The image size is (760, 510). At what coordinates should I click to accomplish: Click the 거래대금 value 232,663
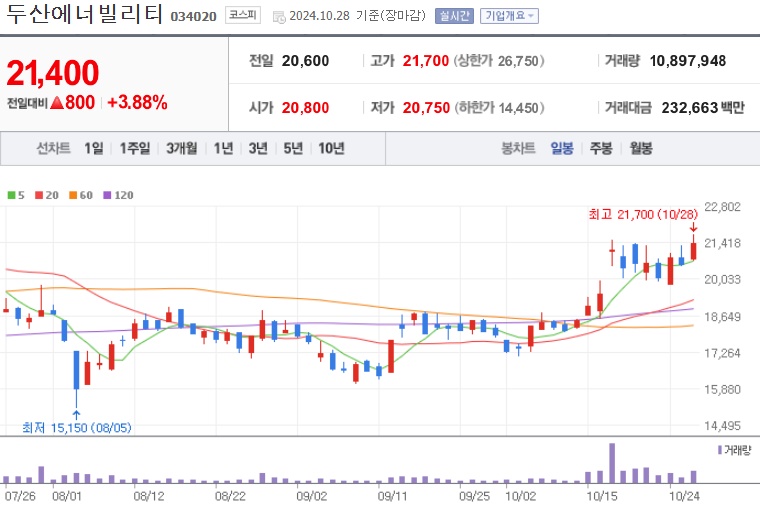(x=689, y=108)
